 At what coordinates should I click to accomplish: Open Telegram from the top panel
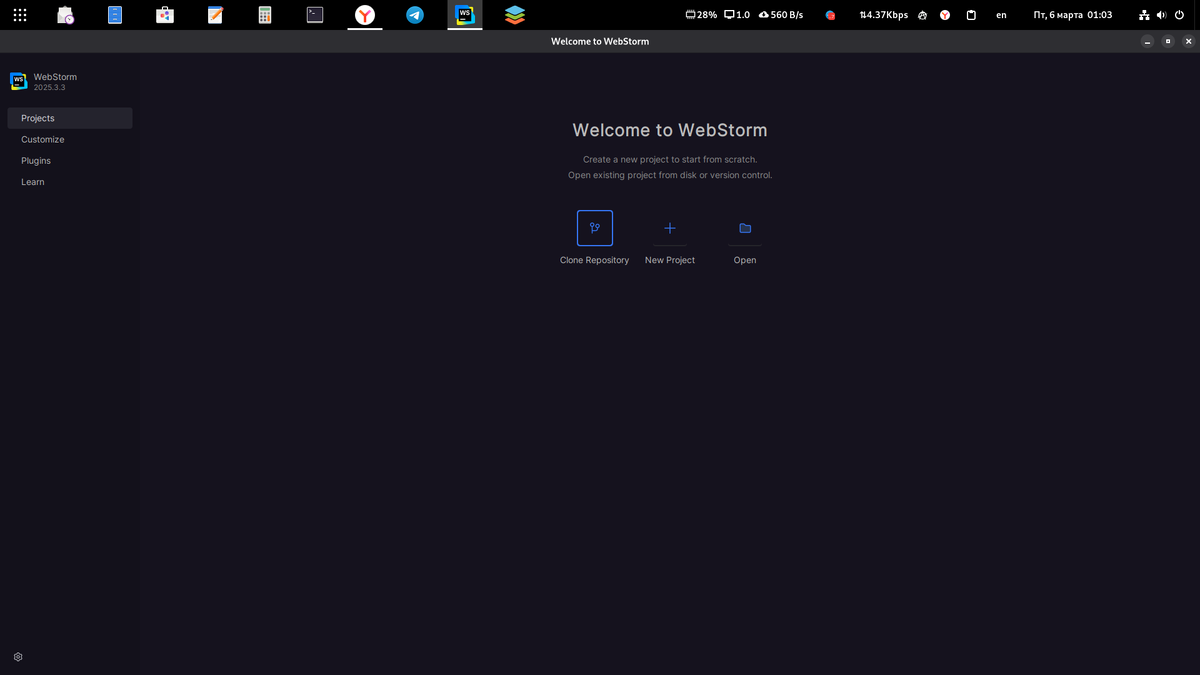(415, 15)
